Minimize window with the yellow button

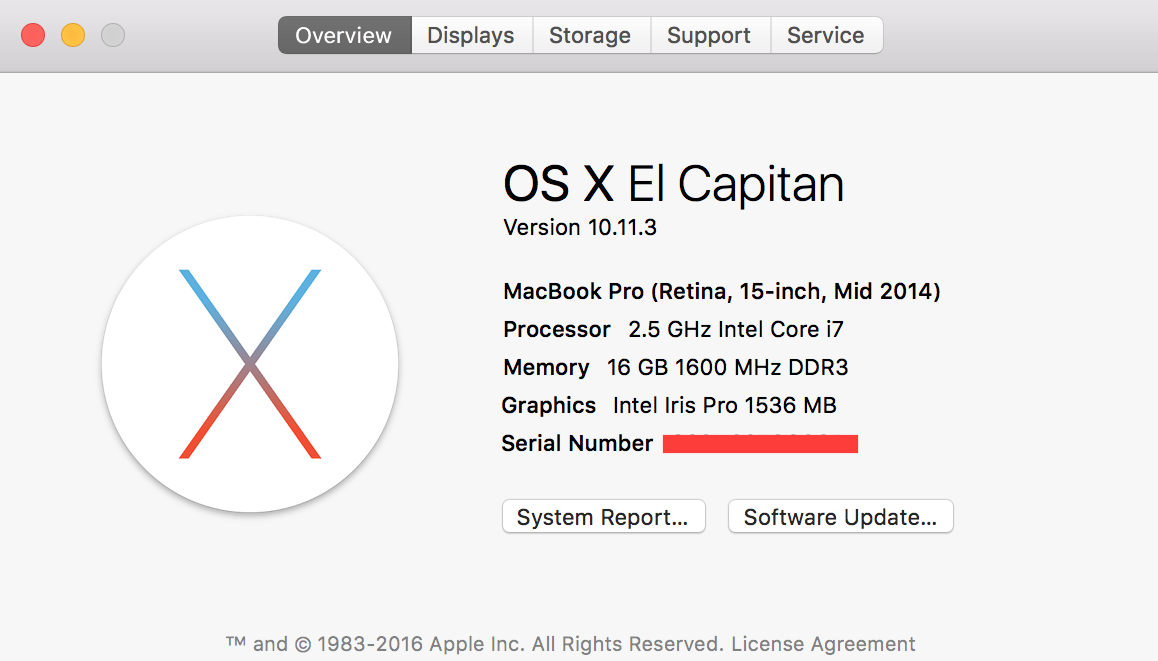(73, 35)
